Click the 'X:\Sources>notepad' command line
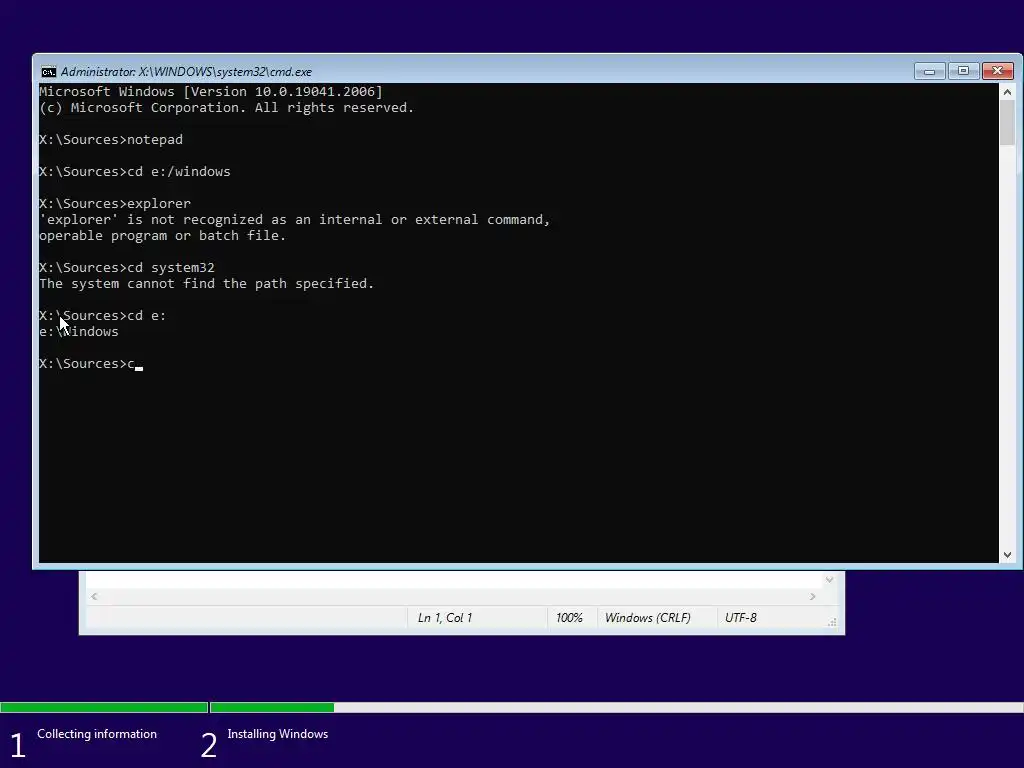This screenshot has width=1024, height=768. pyautogui.click(x=111, y=140)
